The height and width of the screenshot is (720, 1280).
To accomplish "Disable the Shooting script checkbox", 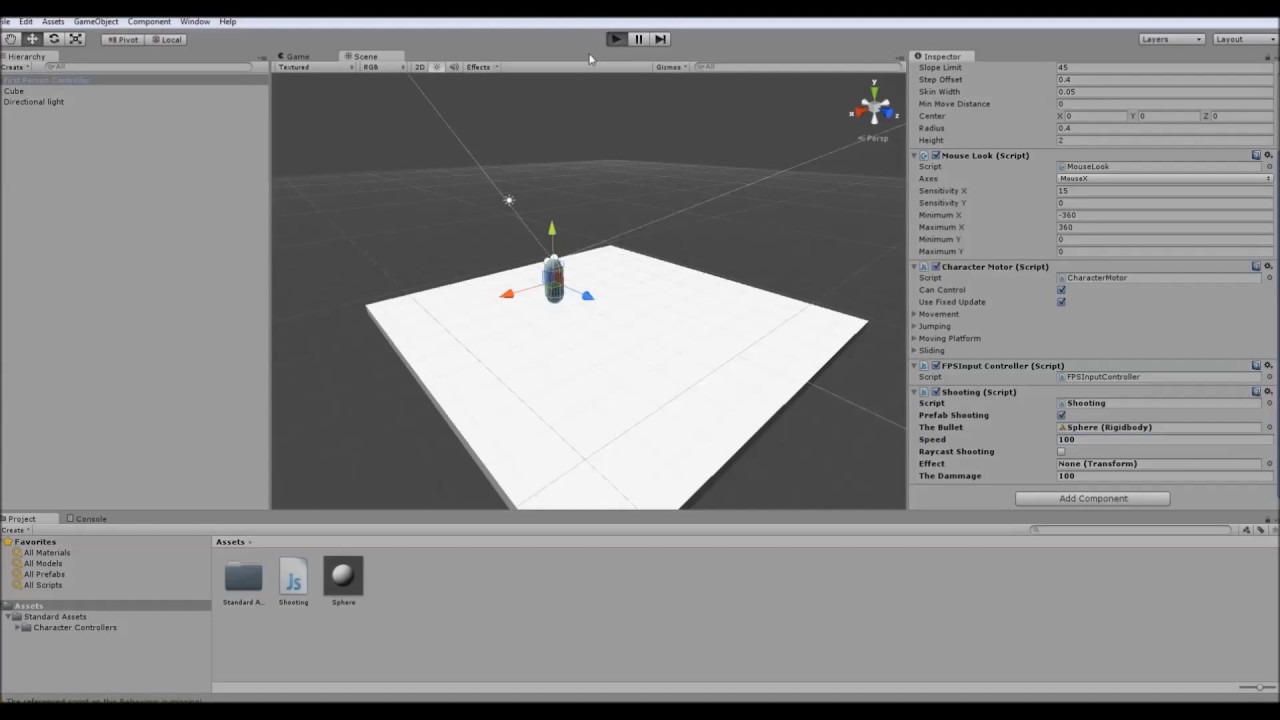I will [935, 391].
